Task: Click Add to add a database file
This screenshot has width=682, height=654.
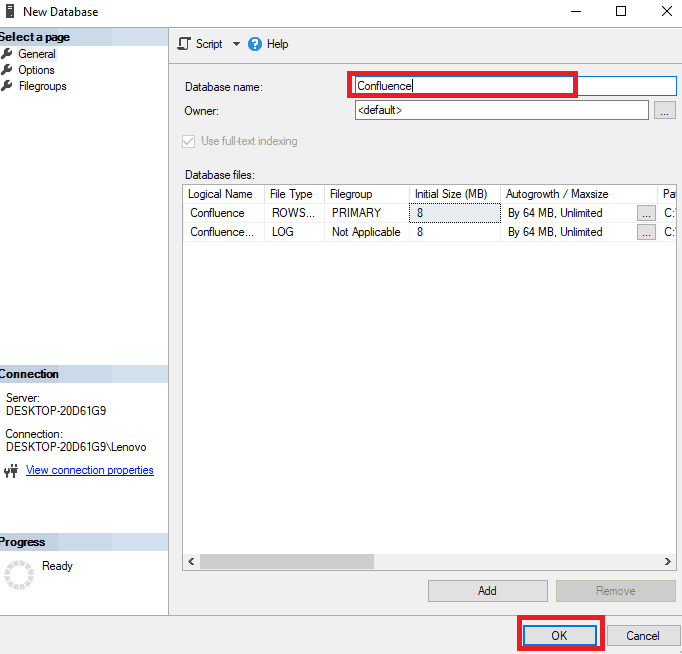Action: click(487, 591)
